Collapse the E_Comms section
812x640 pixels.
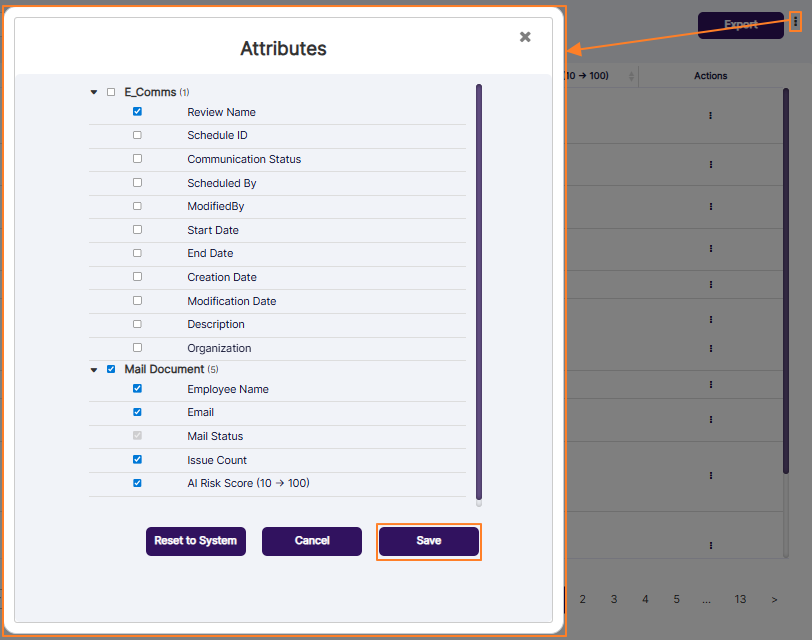pos(93,91)
